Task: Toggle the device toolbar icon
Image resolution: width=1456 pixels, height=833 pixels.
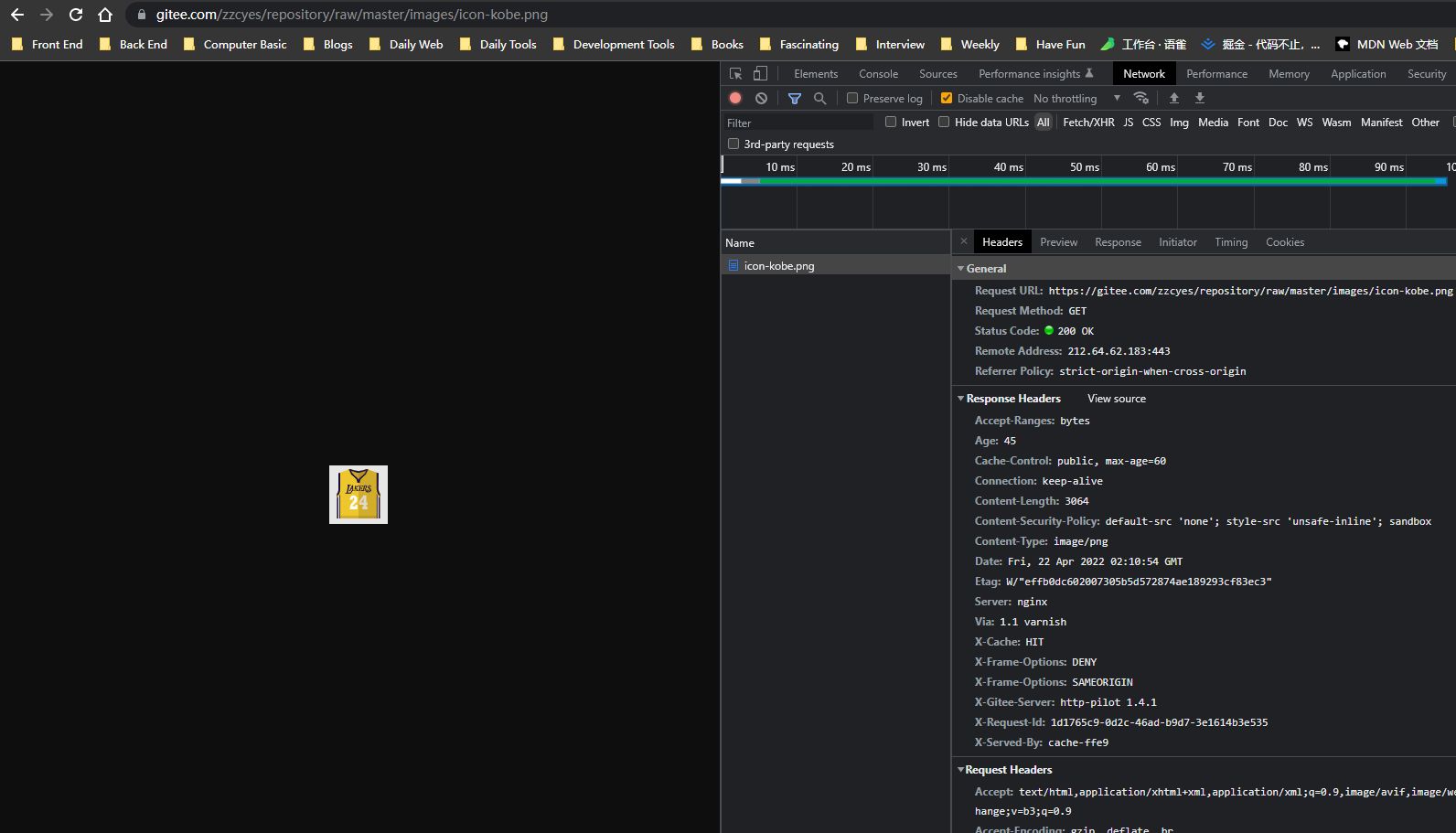Action: (x=760, y=74)
